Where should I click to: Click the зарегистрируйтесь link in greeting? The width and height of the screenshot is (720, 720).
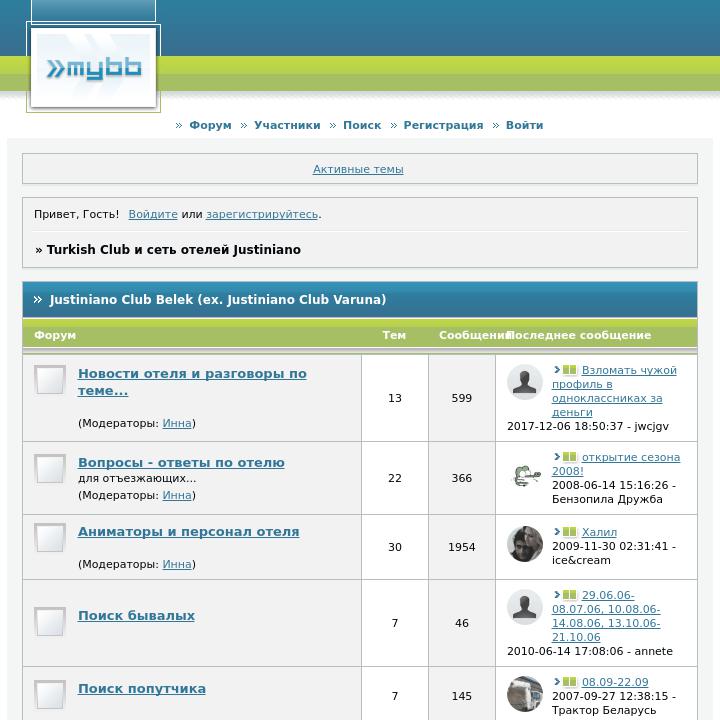coord(262,214)
